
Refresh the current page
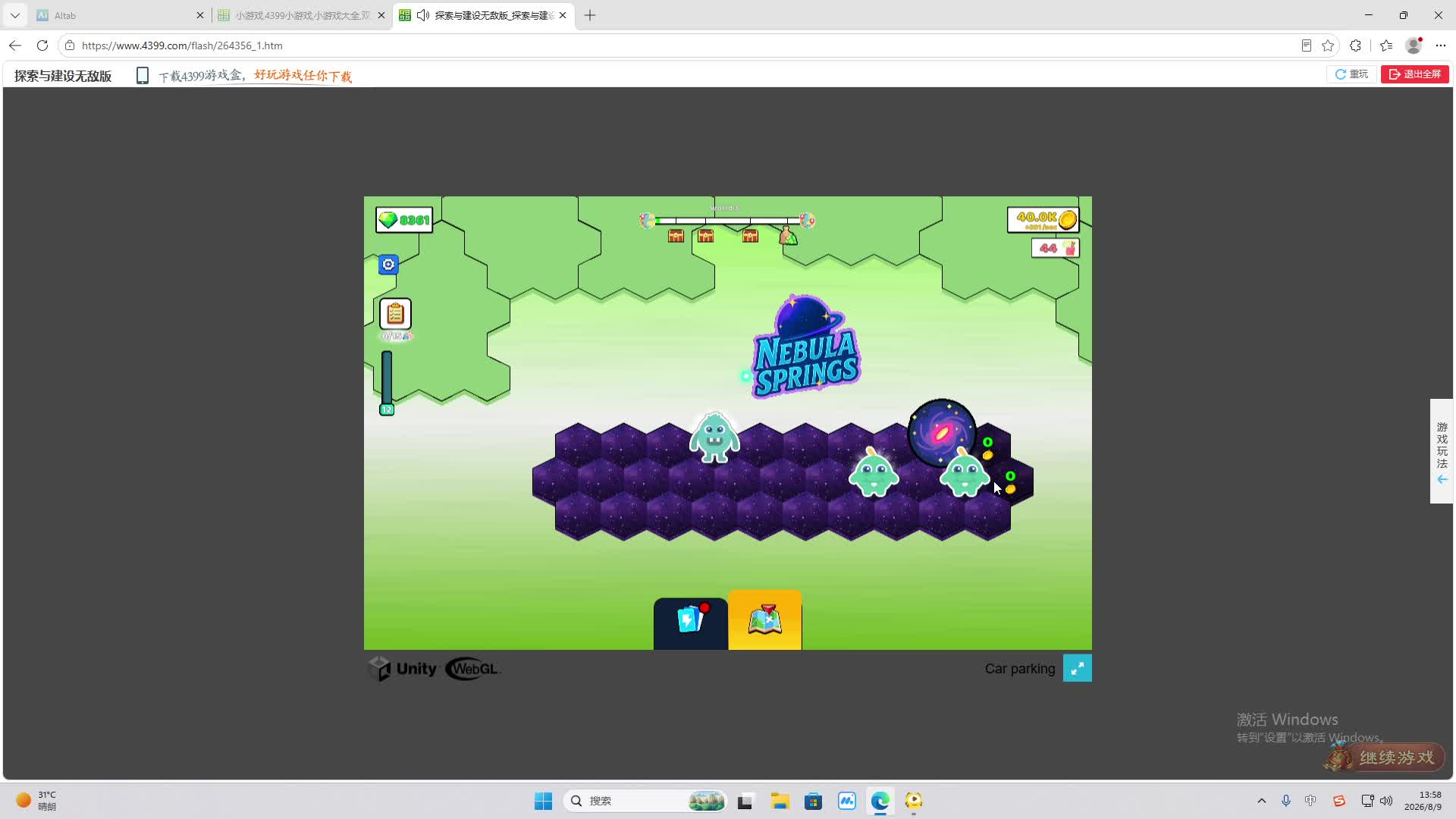42,45
